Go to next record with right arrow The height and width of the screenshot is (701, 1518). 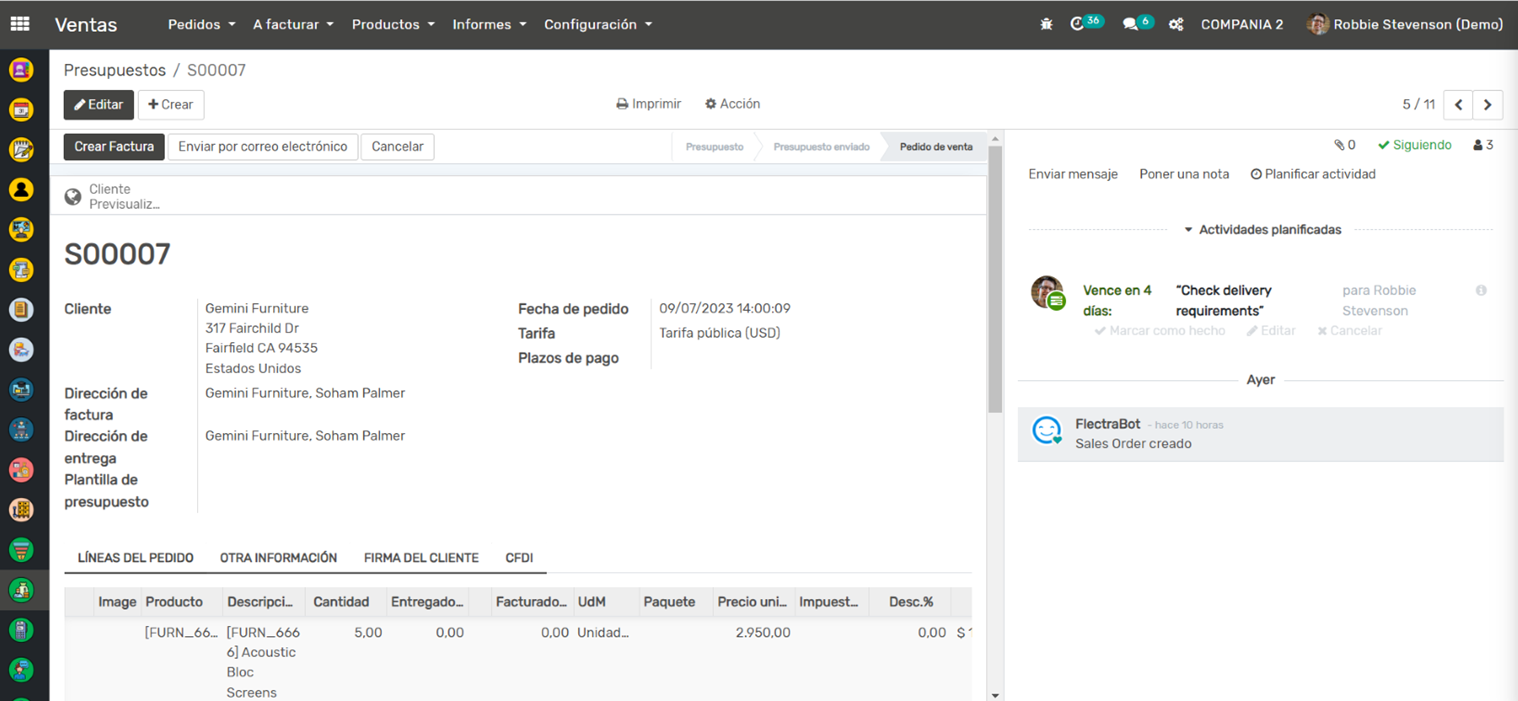(x=1488, y=104)
